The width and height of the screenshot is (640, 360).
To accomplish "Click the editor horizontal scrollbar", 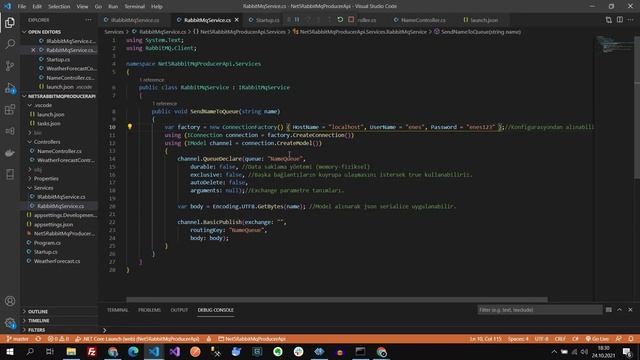I will 337,300.
